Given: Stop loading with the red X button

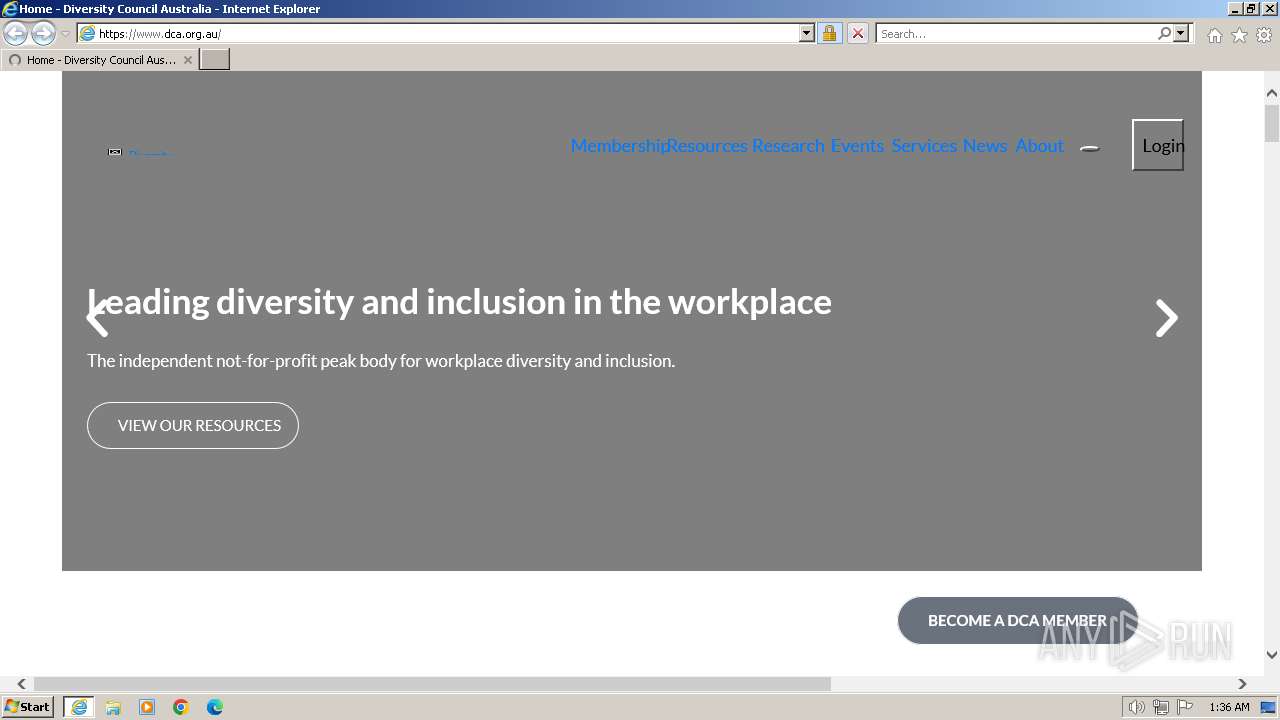Looking at the screenshot, I should [x=858, y=33].
